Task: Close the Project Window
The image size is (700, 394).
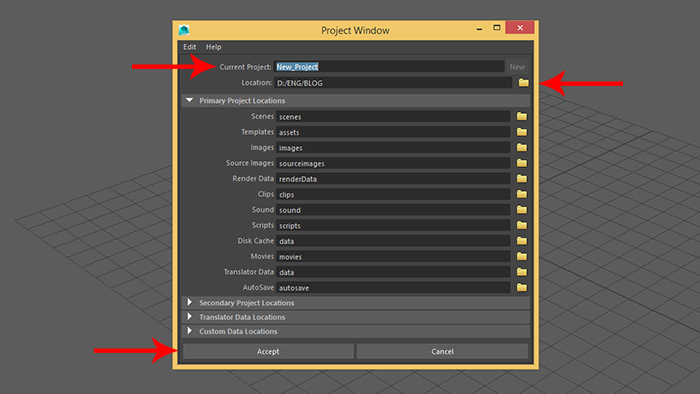Action: coord(520,28)
